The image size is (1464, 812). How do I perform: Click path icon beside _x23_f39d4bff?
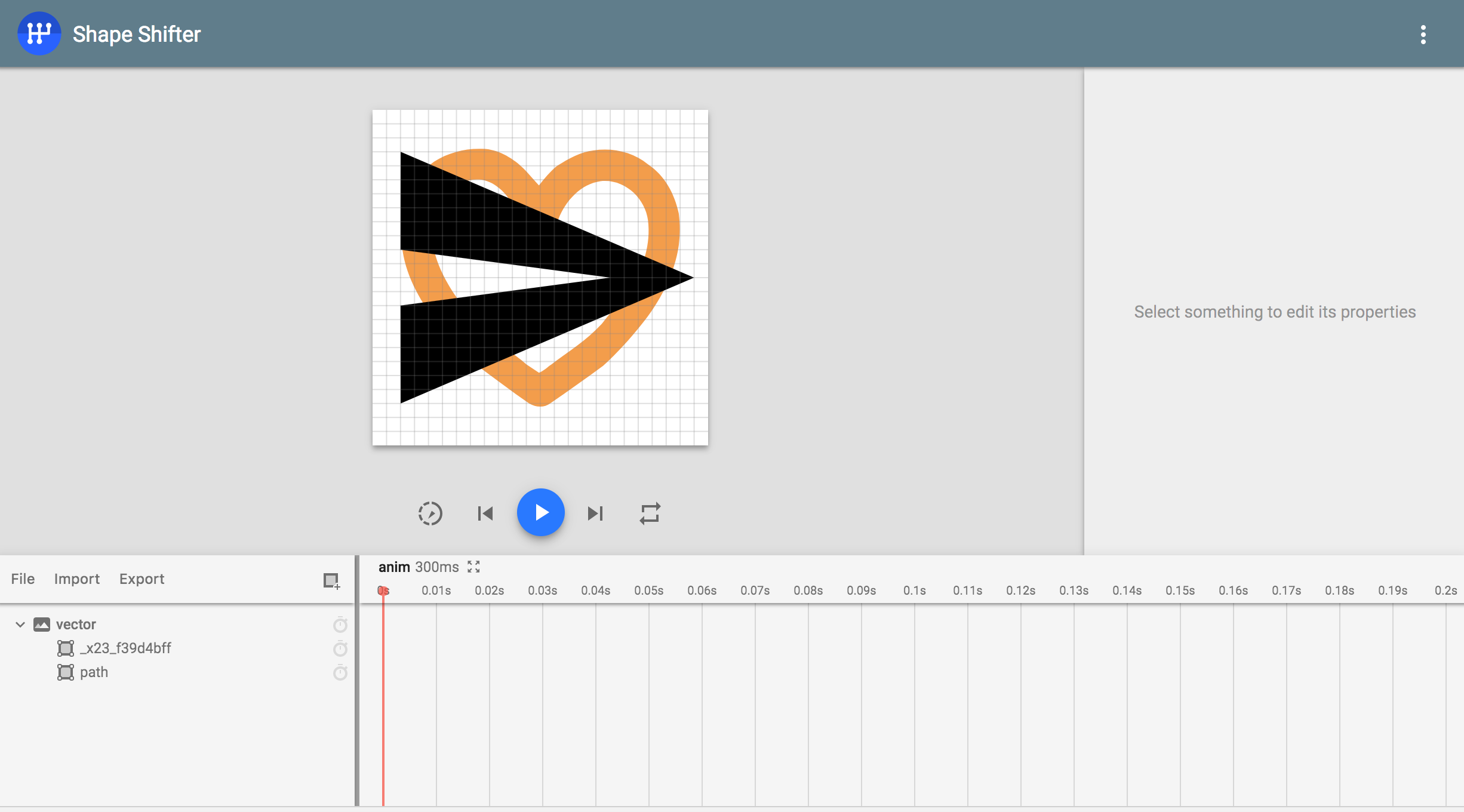(66, 648)
